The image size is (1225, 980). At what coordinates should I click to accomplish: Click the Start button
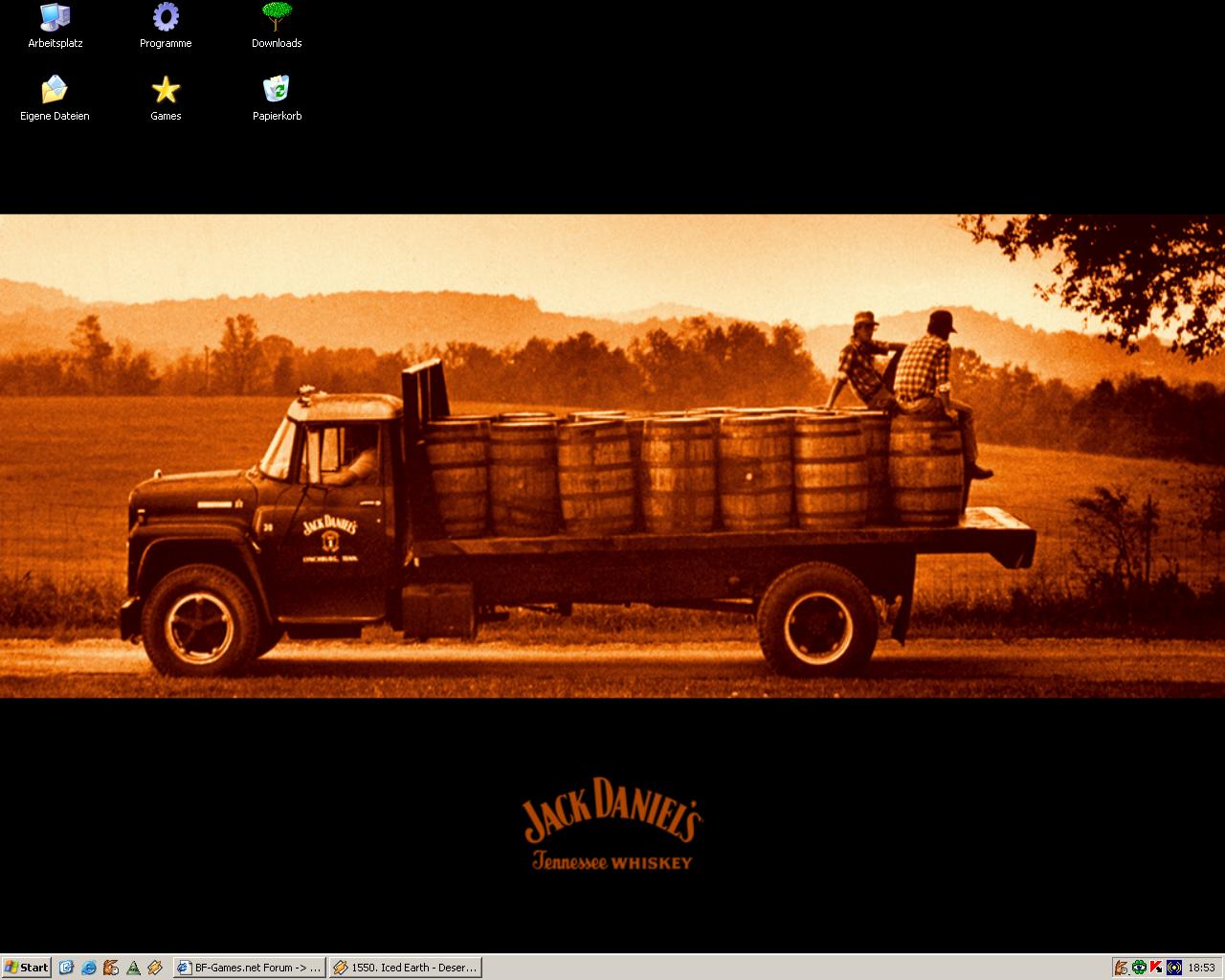(27, 968)
